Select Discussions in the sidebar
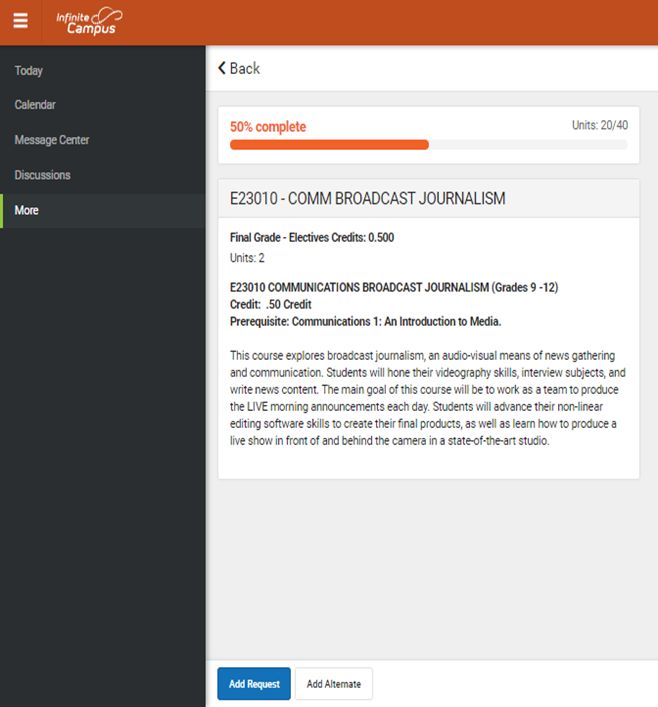The image size is (658, 707). point(42,175)
